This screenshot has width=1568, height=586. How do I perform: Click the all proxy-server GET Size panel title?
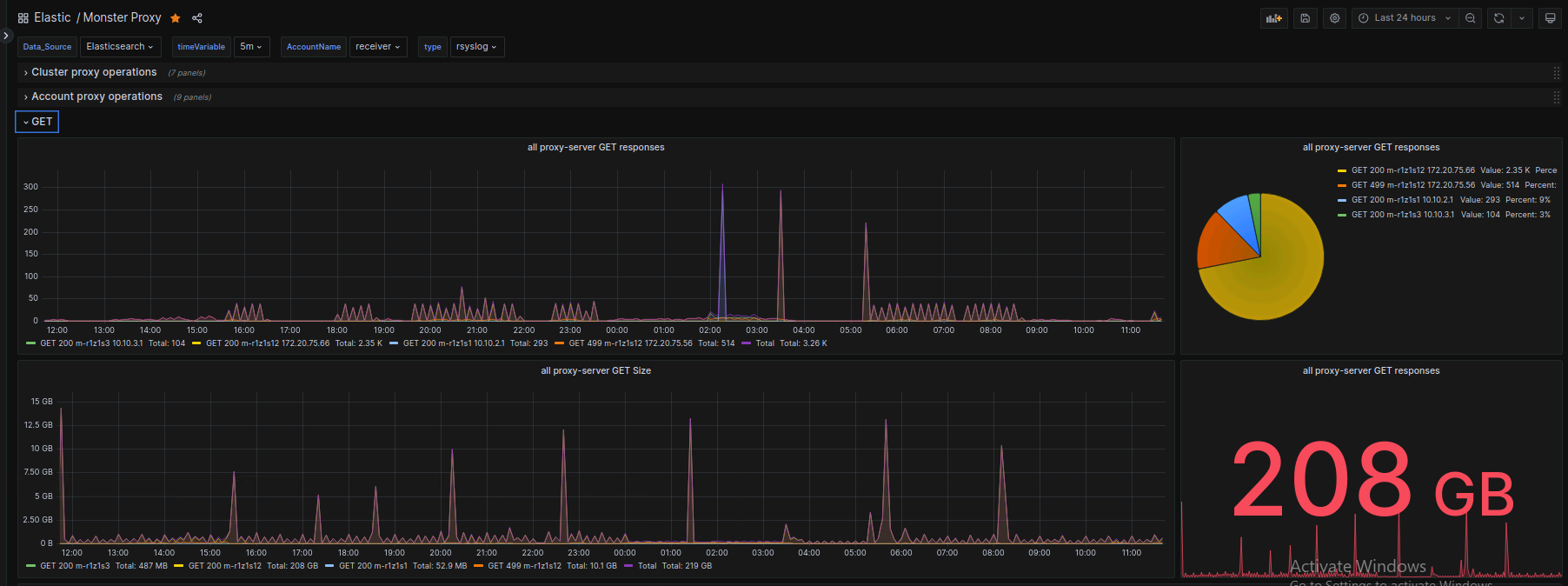coord(595,371)
